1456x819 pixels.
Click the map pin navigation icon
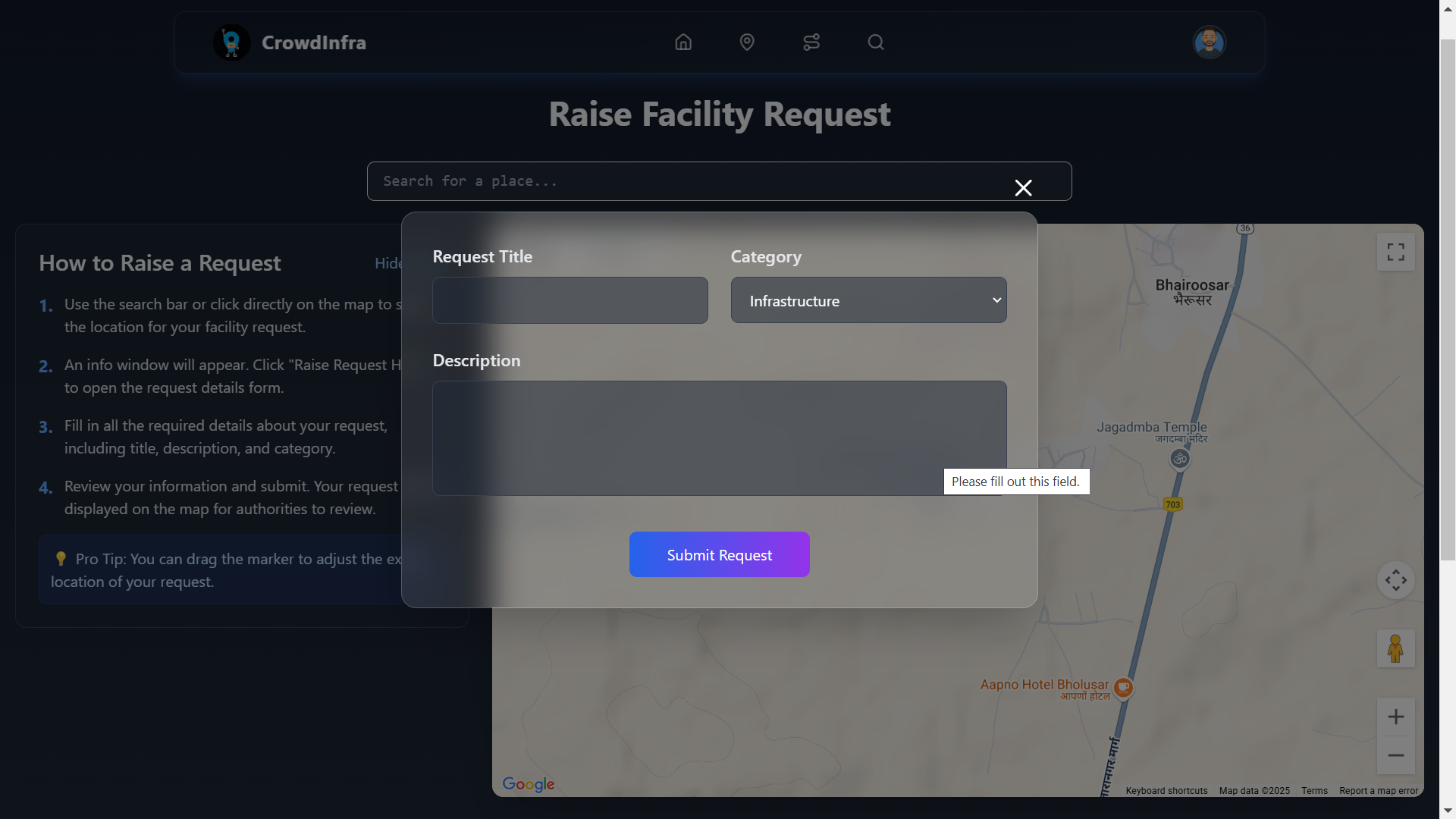click(x=747, y=42)
